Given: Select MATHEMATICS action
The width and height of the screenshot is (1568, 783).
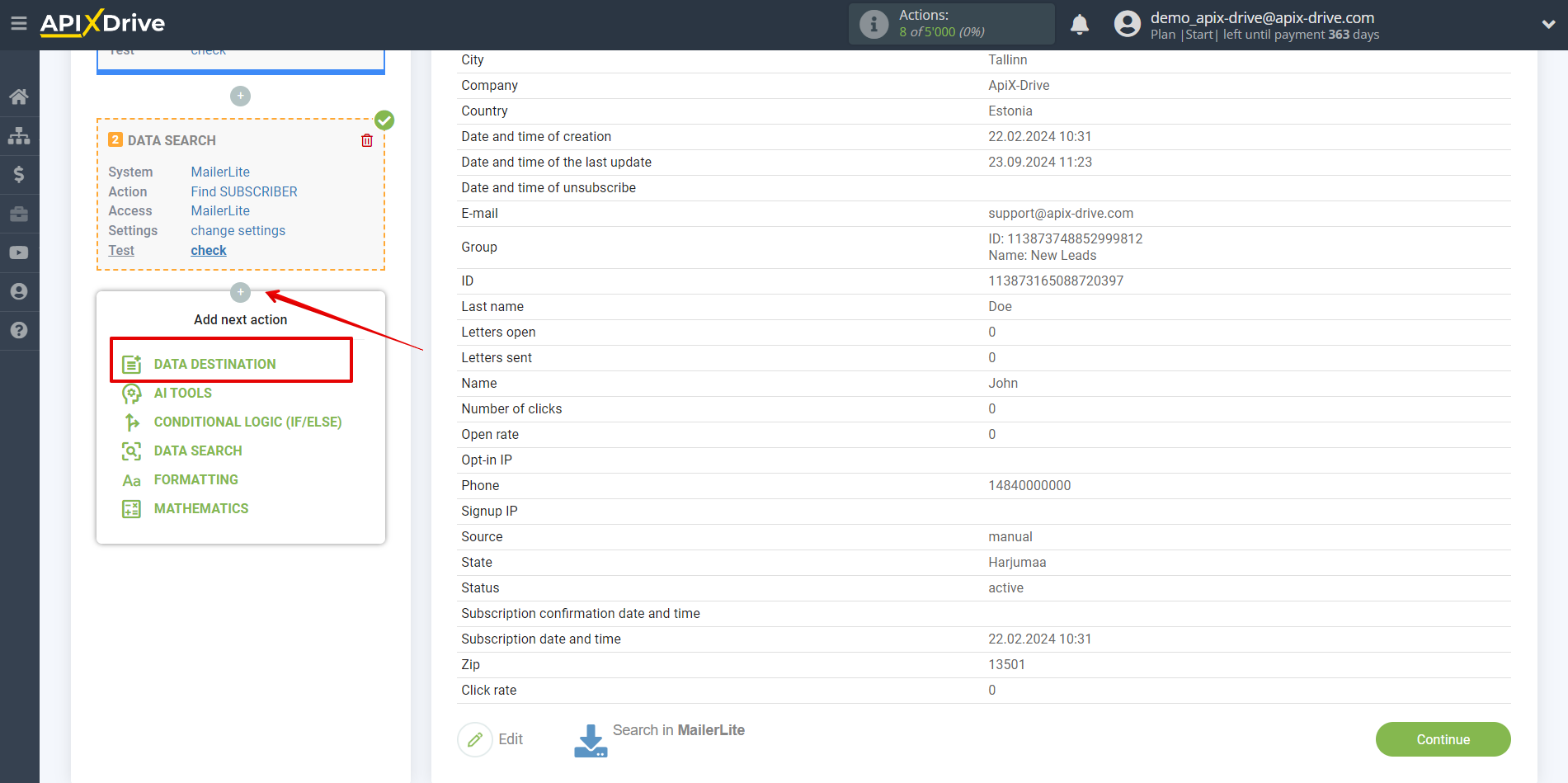Looking at the screenshot, I should point(201,508).
